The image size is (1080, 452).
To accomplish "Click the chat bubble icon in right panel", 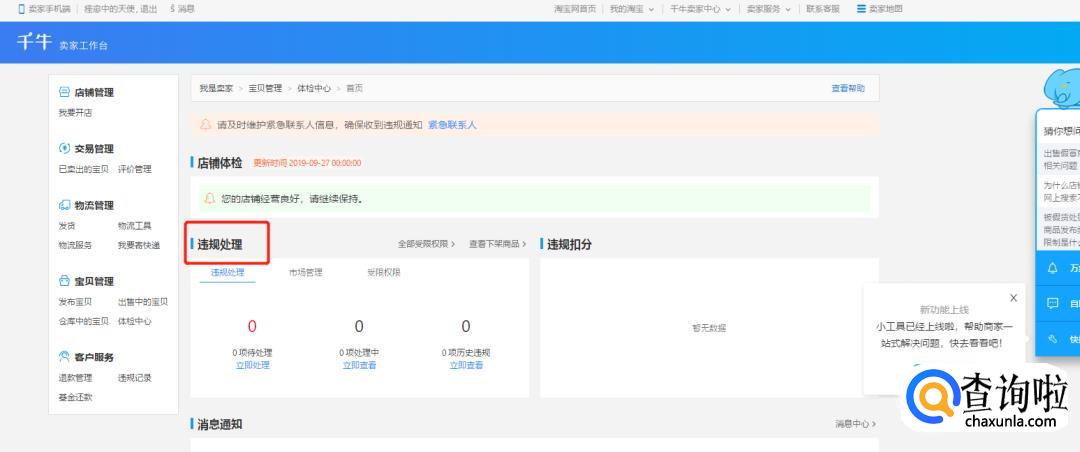I will (x=1053, y=303).
